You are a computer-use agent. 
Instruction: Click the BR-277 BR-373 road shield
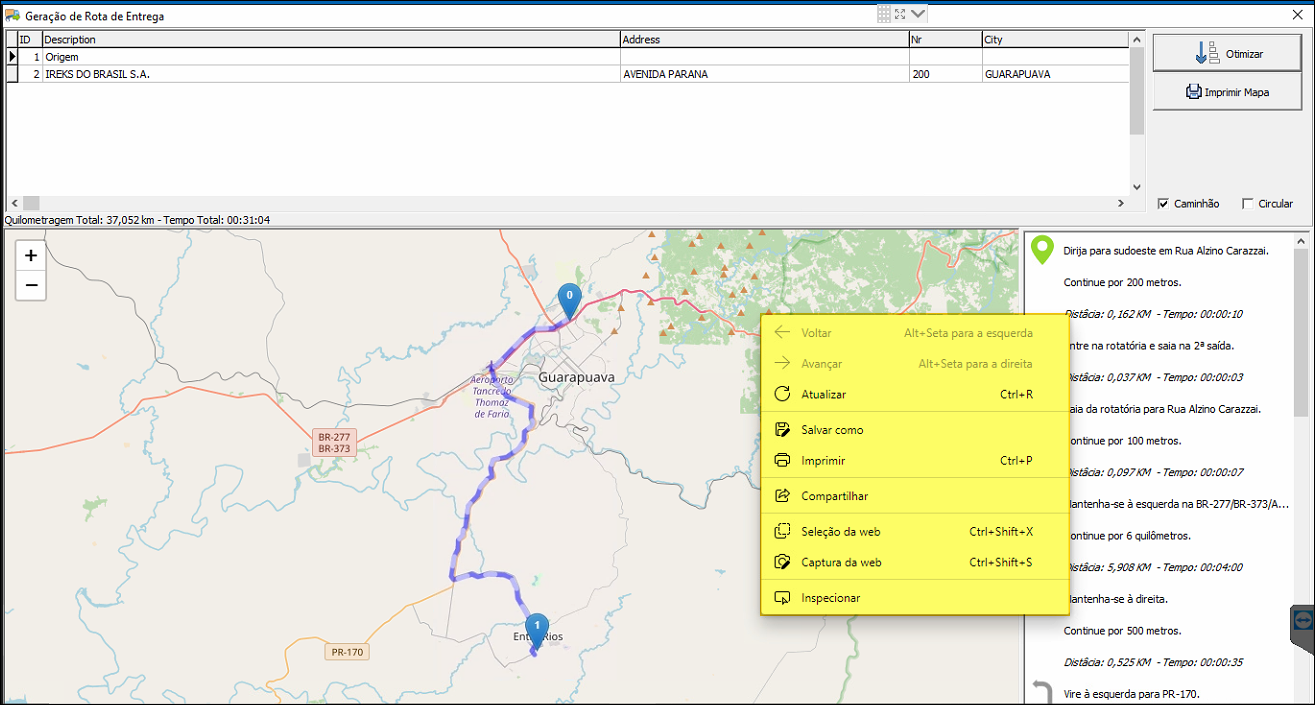click(332, 443)
